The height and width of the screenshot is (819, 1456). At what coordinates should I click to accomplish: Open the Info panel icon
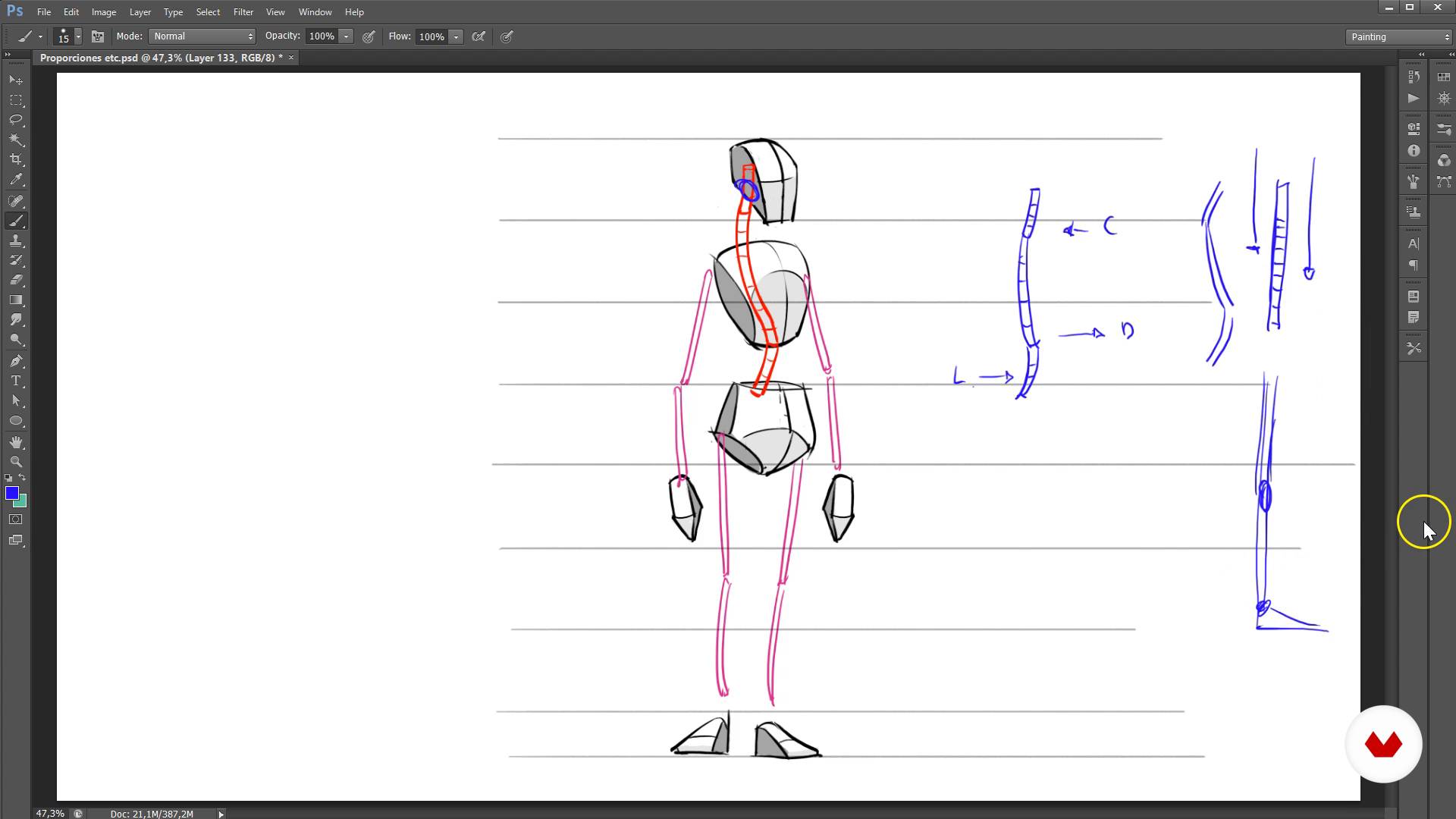[1414, 151]
